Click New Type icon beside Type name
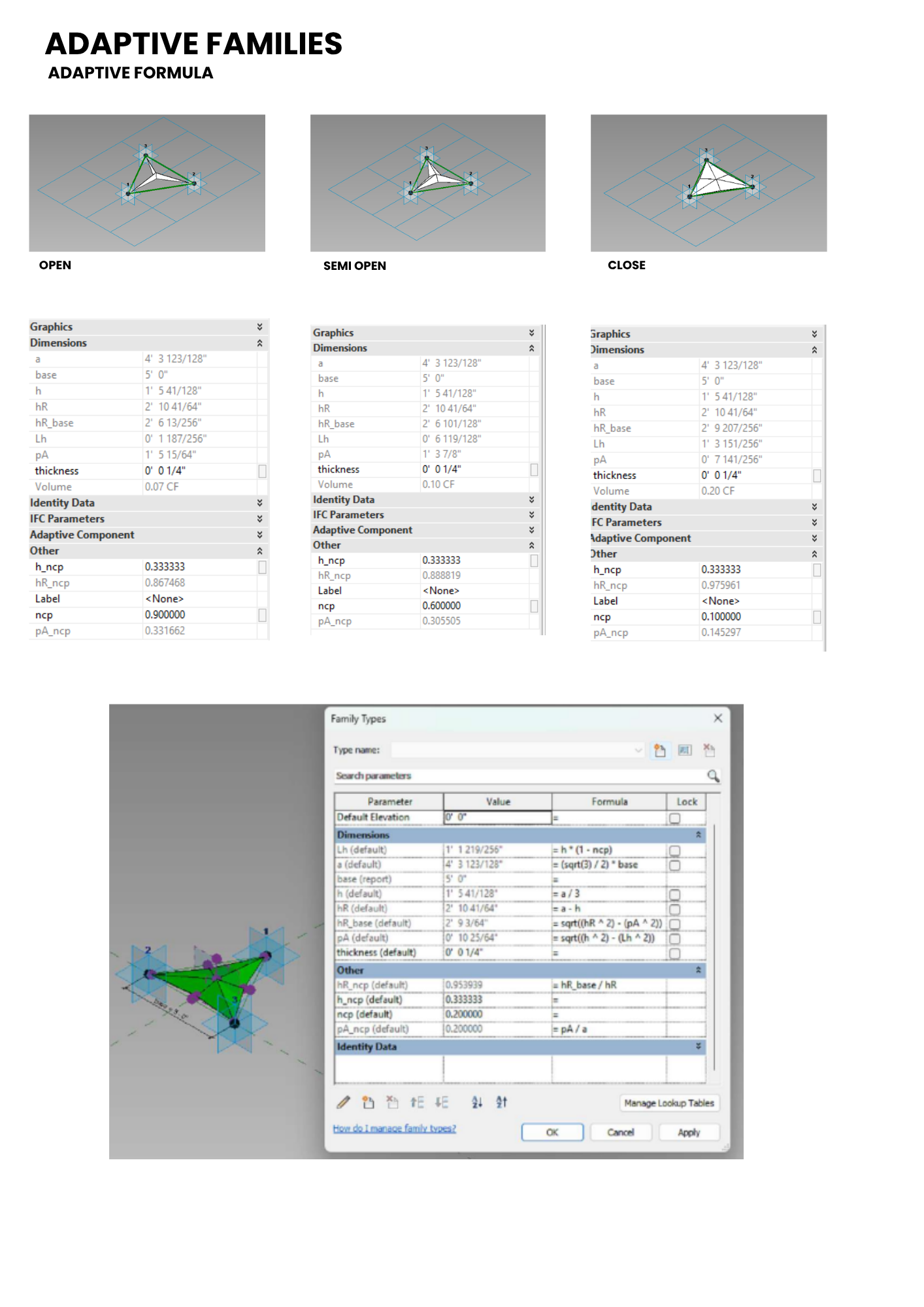Screen dimensions: 924x1307 click(660, 750)
